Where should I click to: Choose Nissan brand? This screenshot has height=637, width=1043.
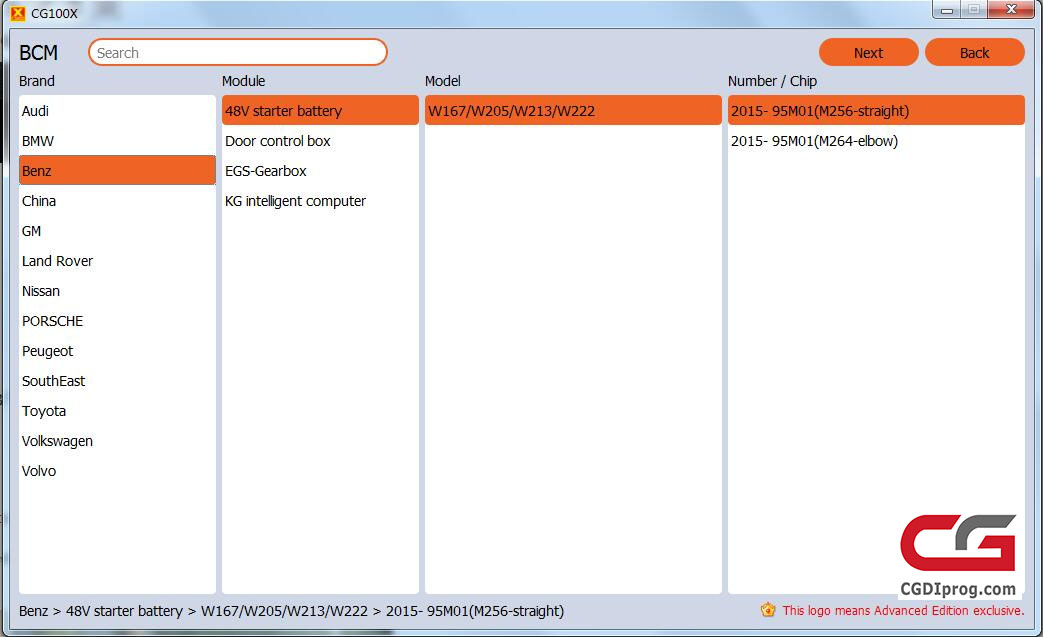pyautogui.click(x=117, y=290)
